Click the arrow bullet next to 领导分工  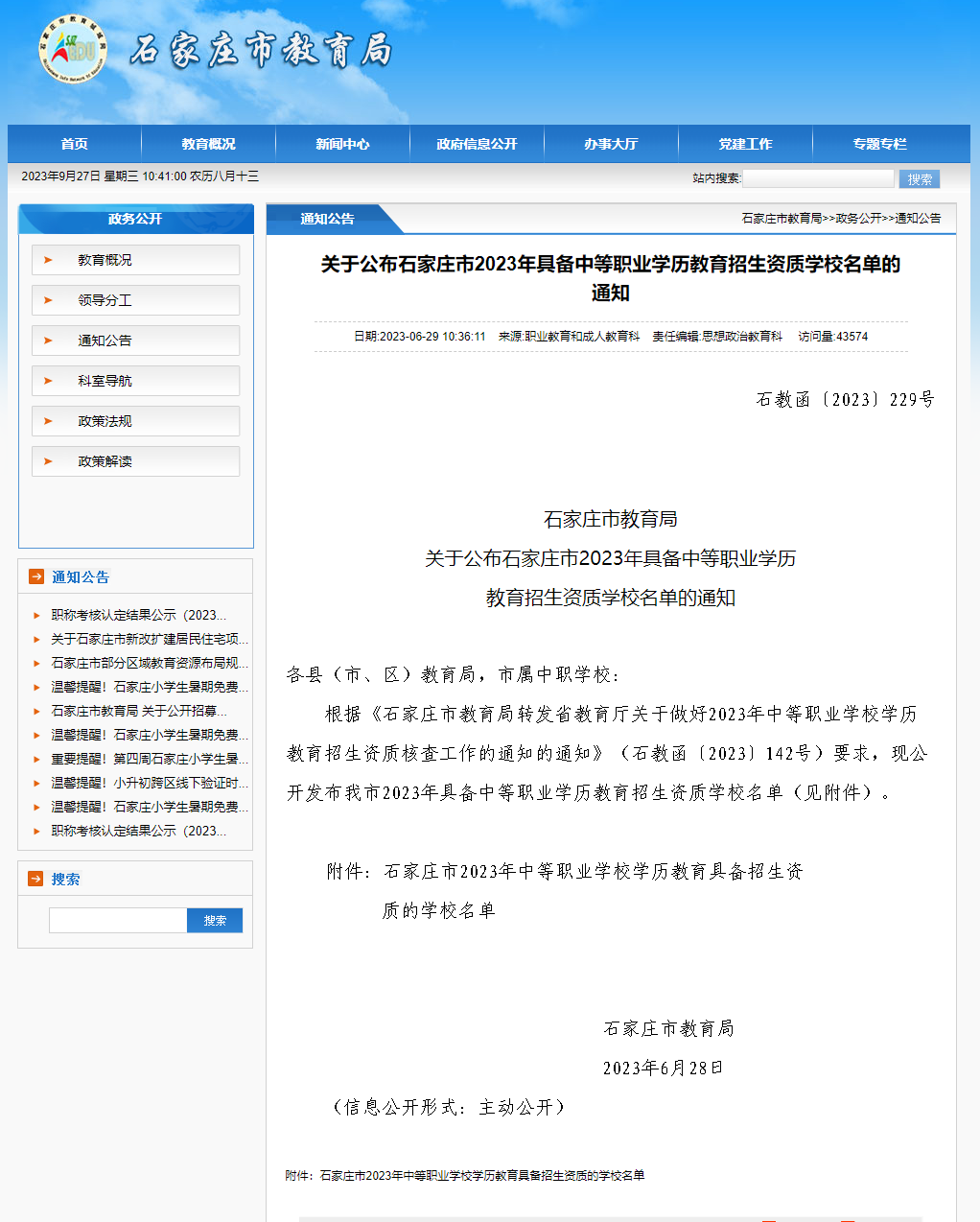tap(48, 300)
